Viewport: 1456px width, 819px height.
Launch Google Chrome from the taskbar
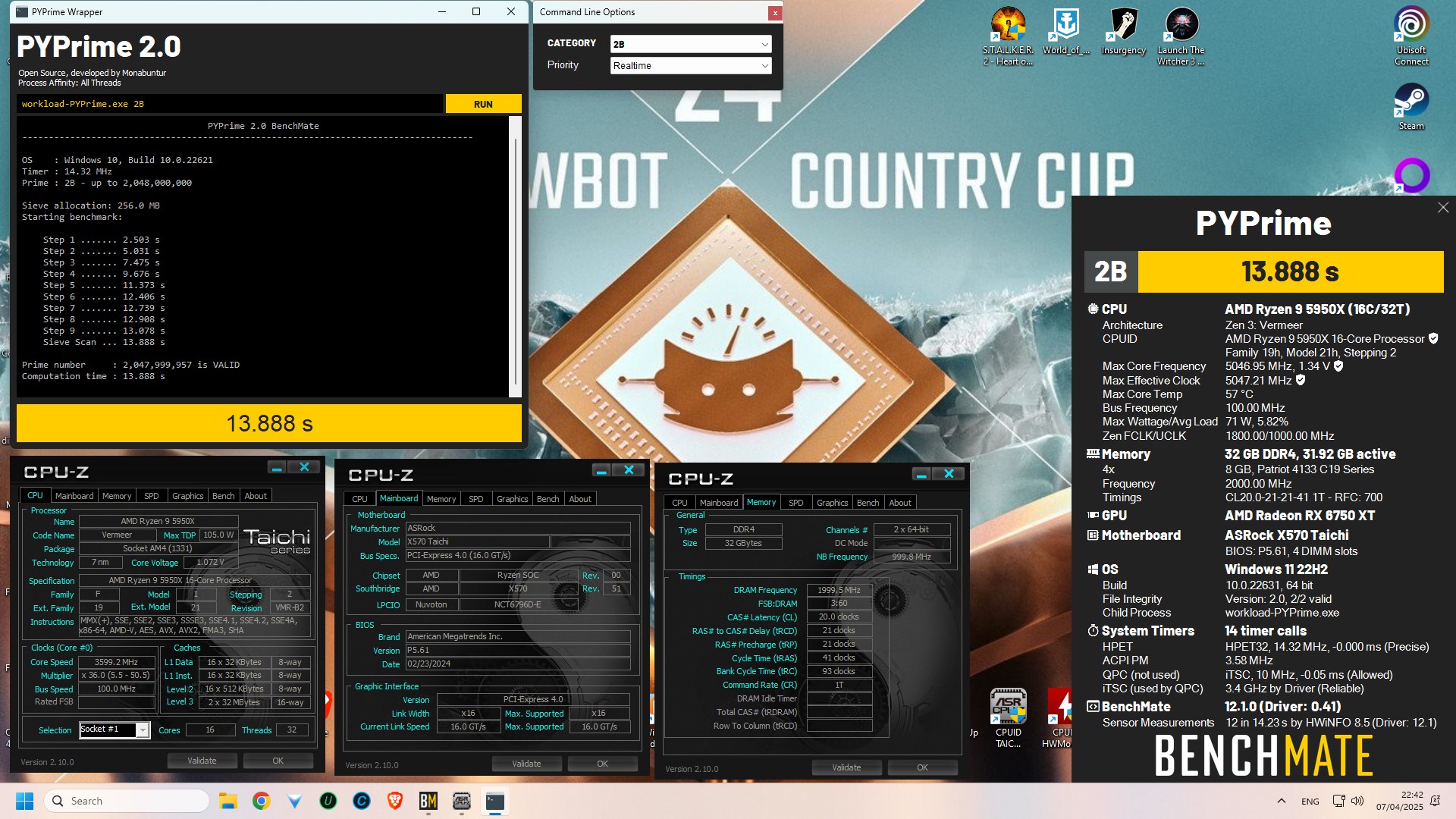point(262,801)
